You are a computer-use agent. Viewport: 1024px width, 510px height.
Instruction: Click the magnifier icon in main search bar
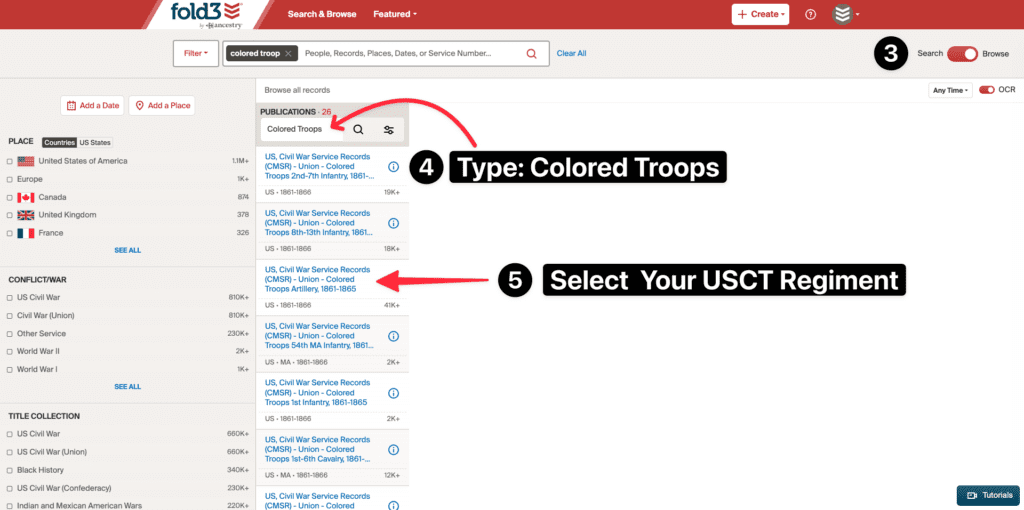point(531,53)
